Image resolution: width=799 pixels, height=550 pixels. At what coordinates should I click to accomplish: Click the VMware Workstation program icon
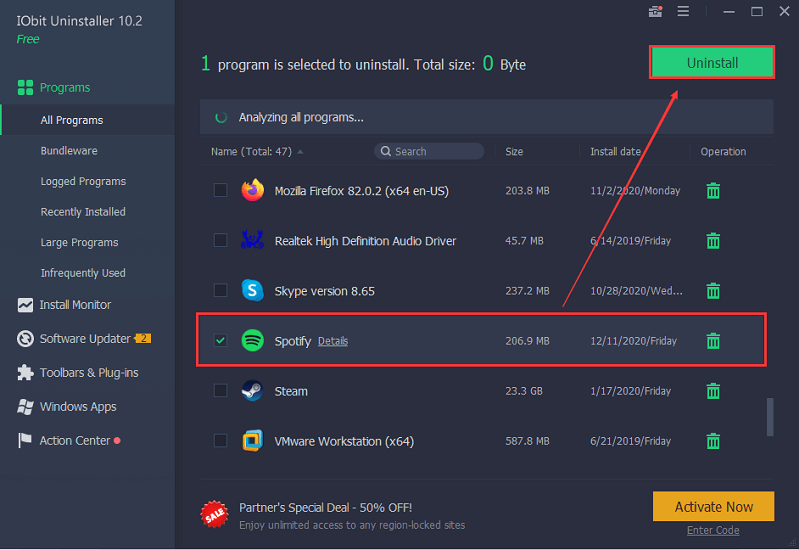[x=252, y=441]
